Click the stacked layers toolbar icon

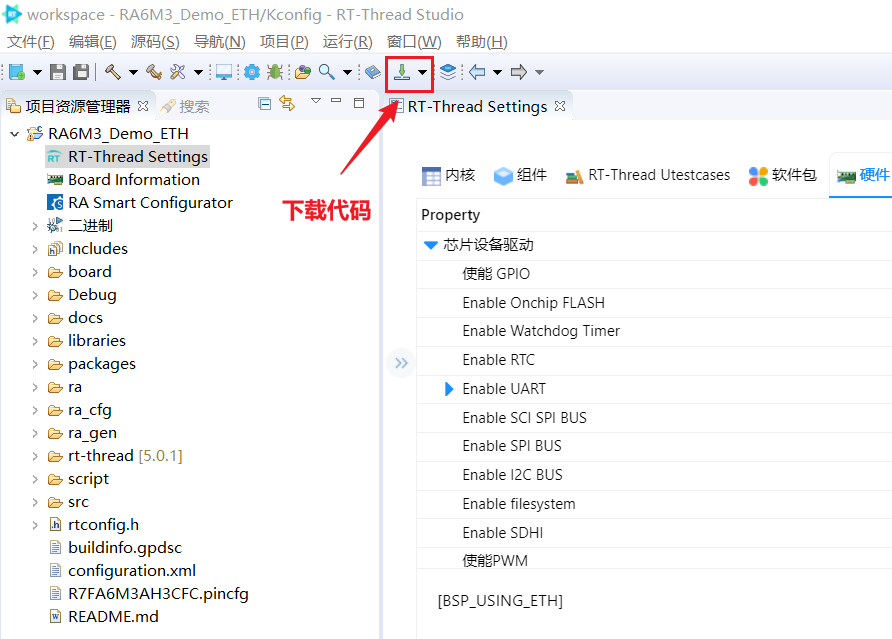pyautogui.click(x=448, y=72)
